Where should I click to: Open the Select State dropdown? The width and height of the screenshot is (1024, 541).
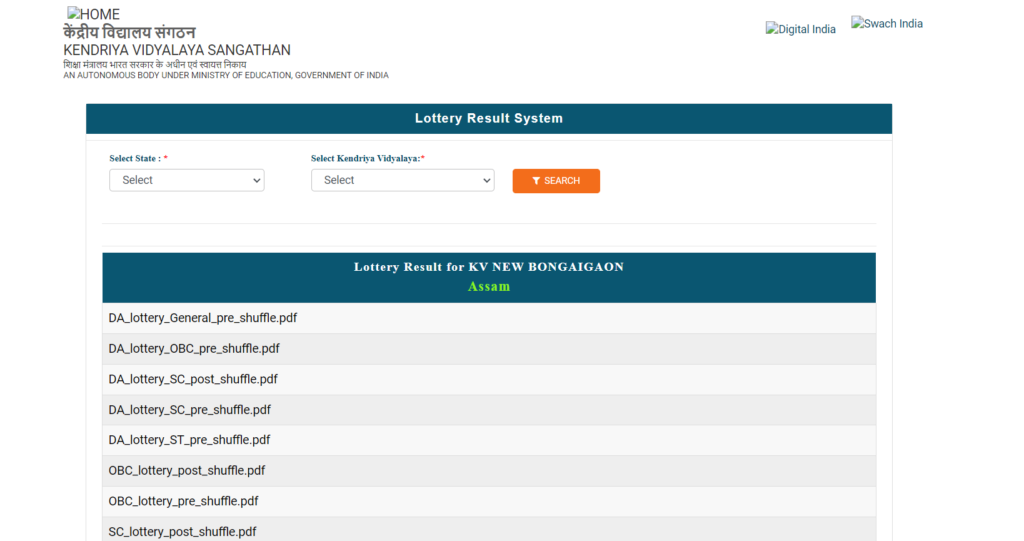click(x=187, y=180)
